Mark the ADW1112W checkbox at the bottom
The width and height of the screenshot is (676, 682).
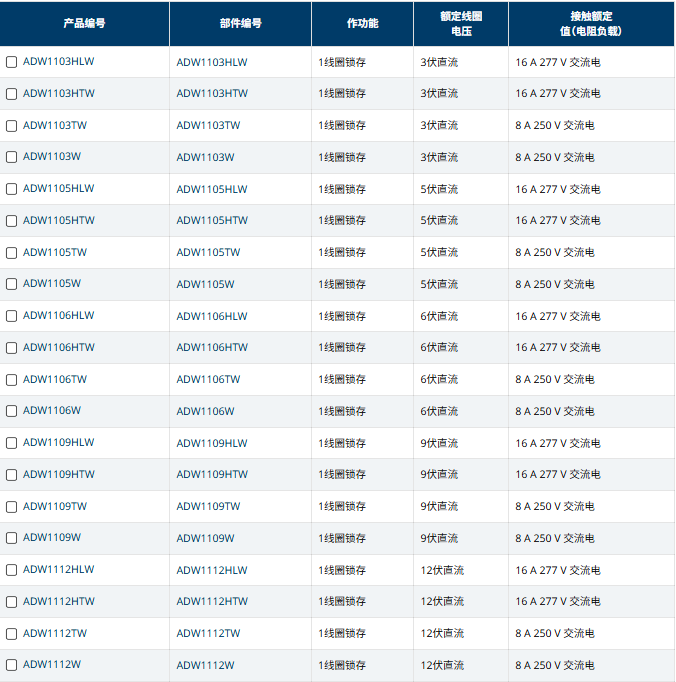(12, 665)
